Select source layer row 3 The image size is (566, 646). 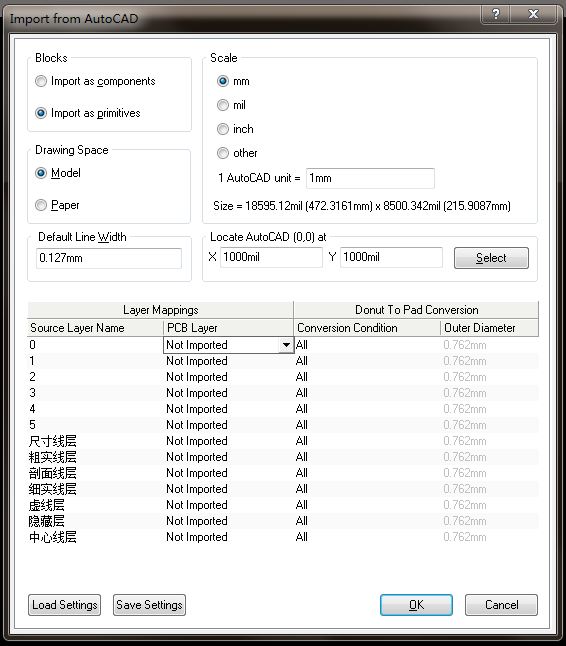(x=95, y=393)
